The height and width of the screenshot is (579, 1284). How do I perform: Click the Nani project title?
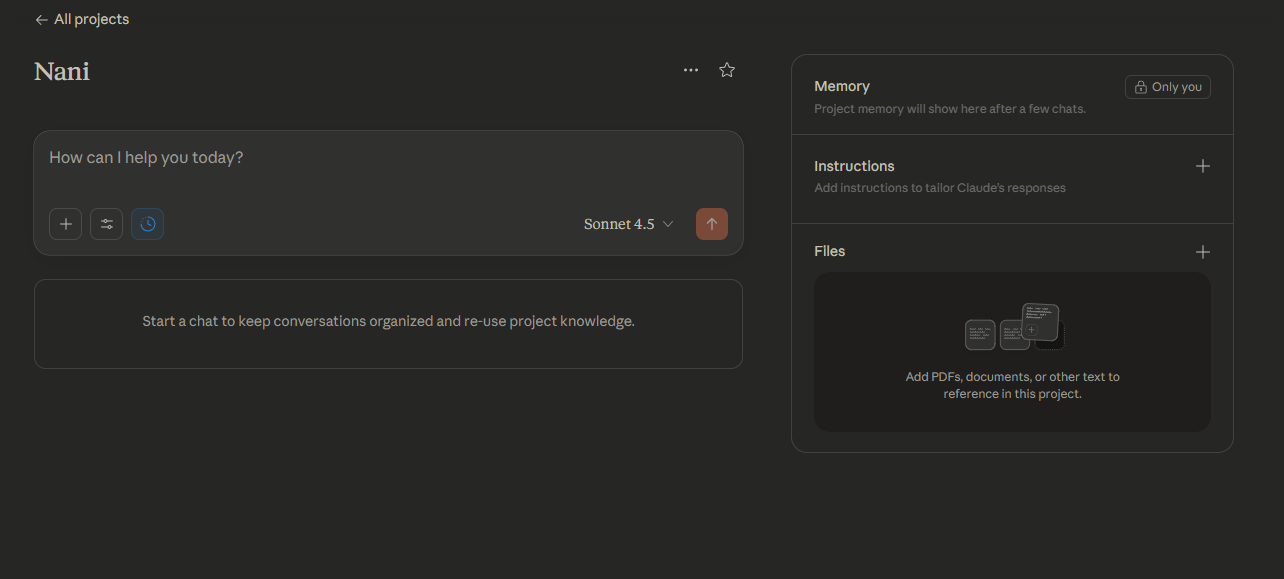[x=62, y=71]
